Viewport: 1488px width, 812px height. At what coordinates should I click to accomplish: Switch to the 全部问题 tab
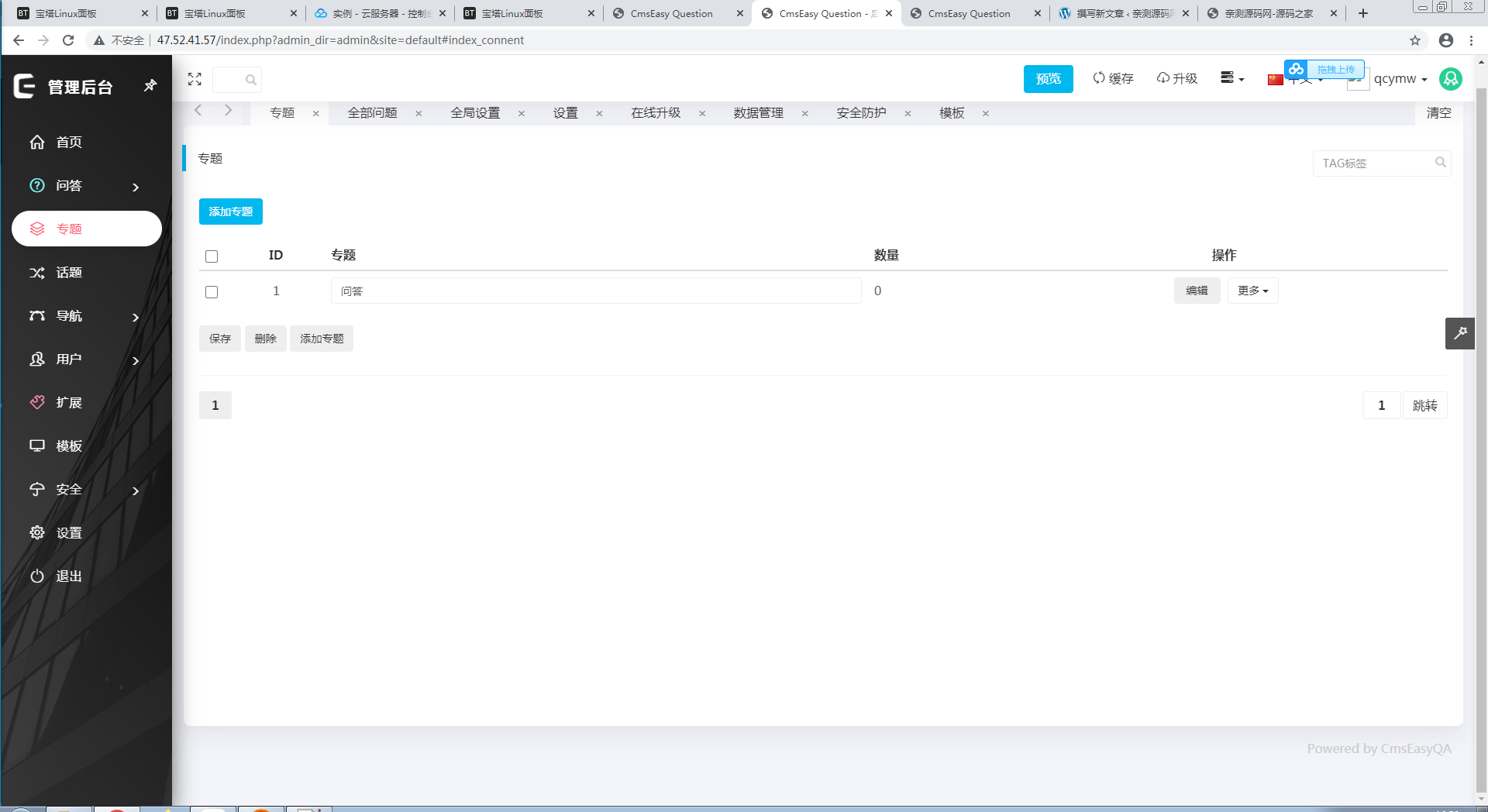tap(373, 113)
